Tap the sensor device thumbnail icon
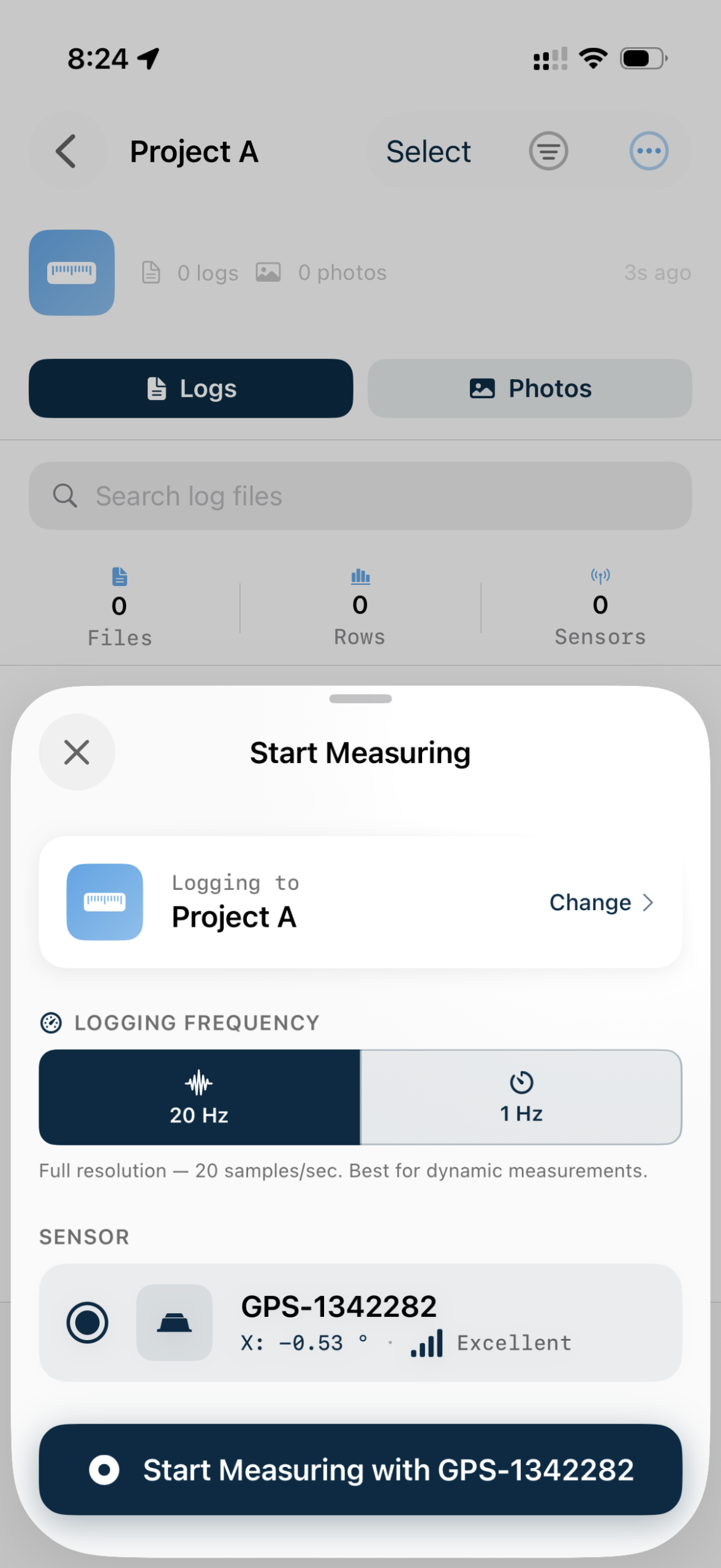 [175, 1322]
